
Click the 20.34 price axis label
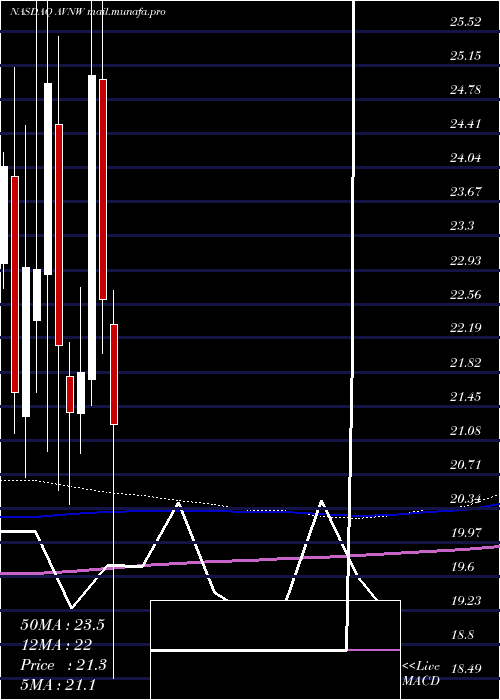coord(466,498)
